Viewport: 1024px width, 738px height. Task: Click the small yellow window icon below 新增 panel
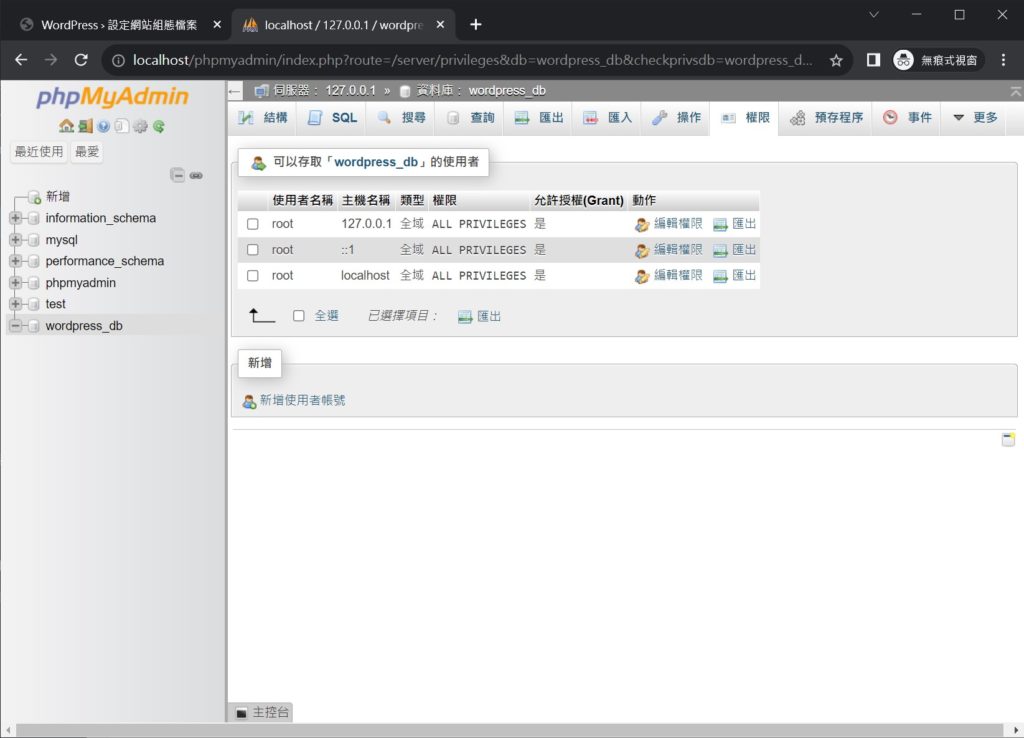click(x=1008, y=439)
